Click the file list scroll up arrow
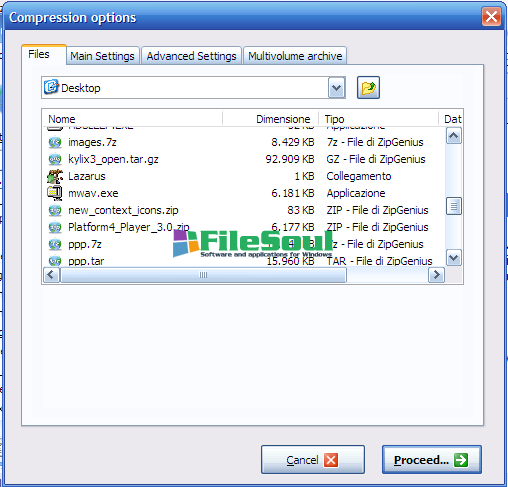 (454, 136)
